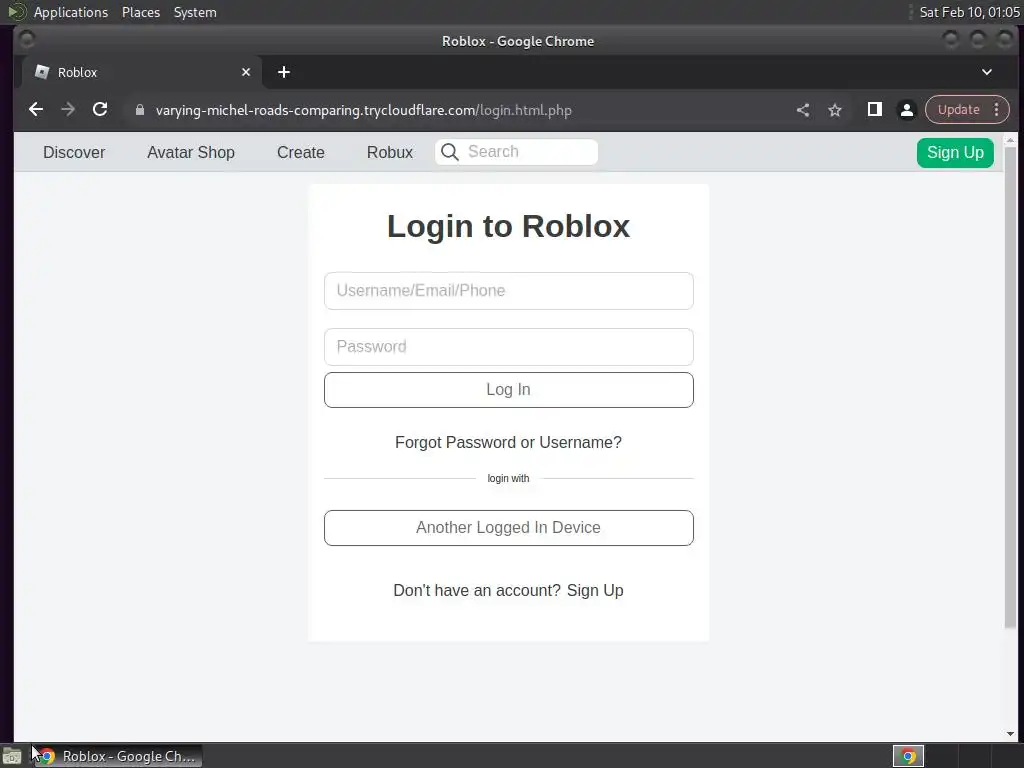Click the Log In button
Screen dimensions: 1024x768
(509, 390)
